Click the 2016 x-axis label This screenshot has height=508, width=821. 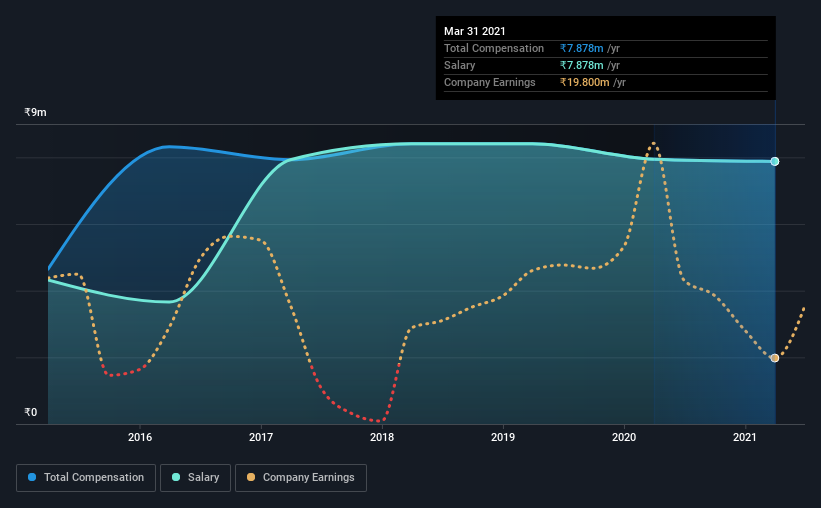[140, 437]
